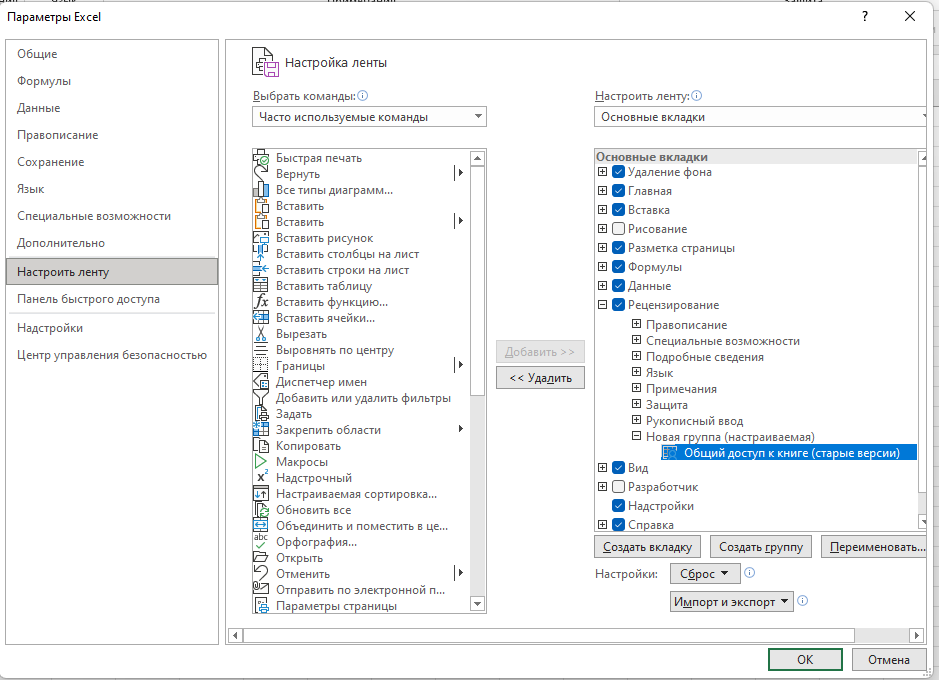Click the info icon beside Выбрать команды
This screenshot has height=680, width=939.
click(x=362, y=96)
